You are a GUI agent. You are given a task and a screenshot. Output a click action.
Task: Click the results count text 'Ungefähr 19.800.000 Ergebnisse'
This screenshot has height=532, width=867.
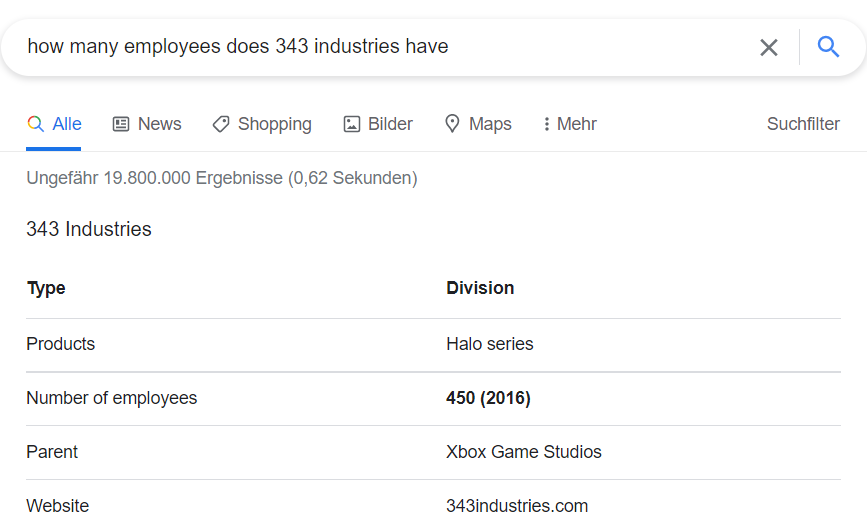pyautogui.click(x=154, y=178)
